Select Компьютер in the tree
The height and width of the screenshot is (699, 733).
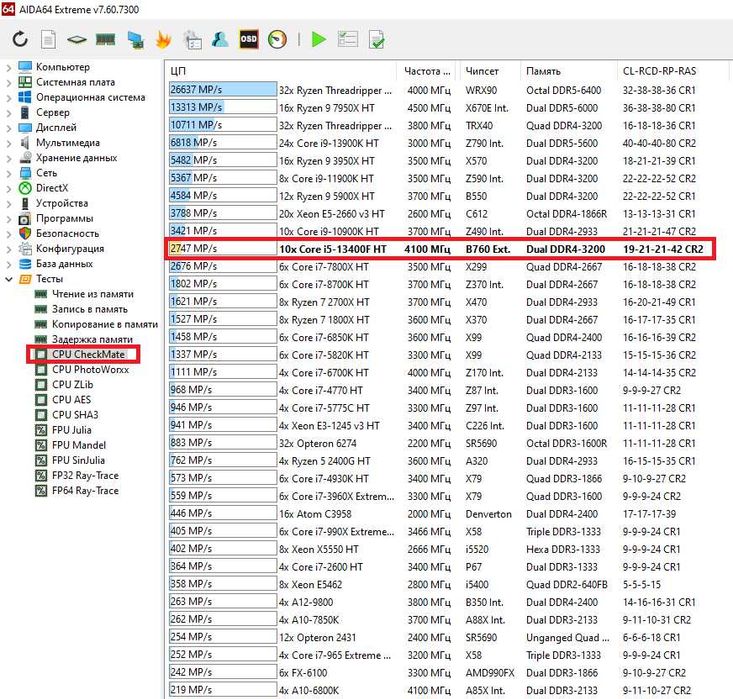tap(63, 67)
